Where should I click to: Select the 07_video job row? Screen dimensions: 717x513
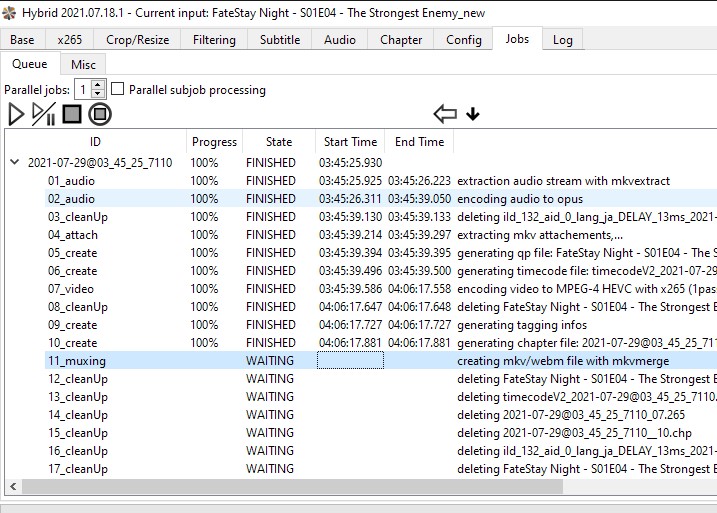[x=72, y=289]
